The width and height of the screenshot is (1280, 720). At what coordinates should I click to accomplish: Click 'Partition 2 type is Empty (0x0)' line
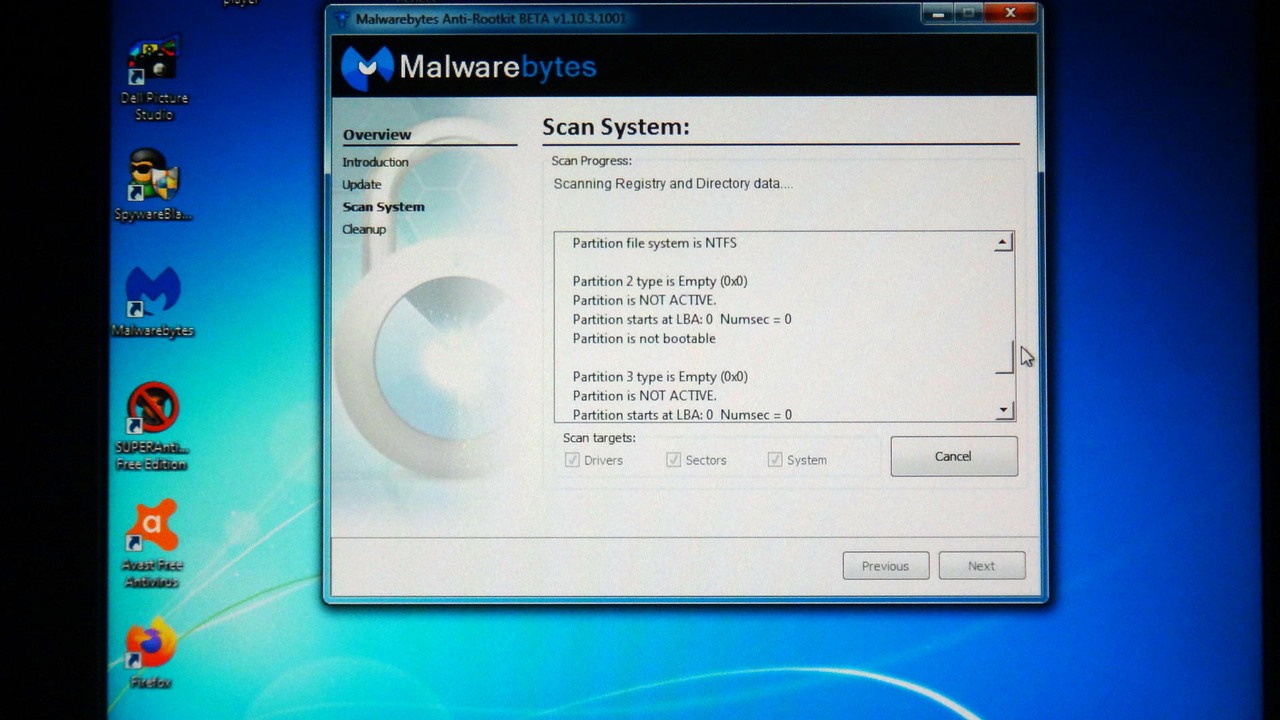tap(660, 281)
